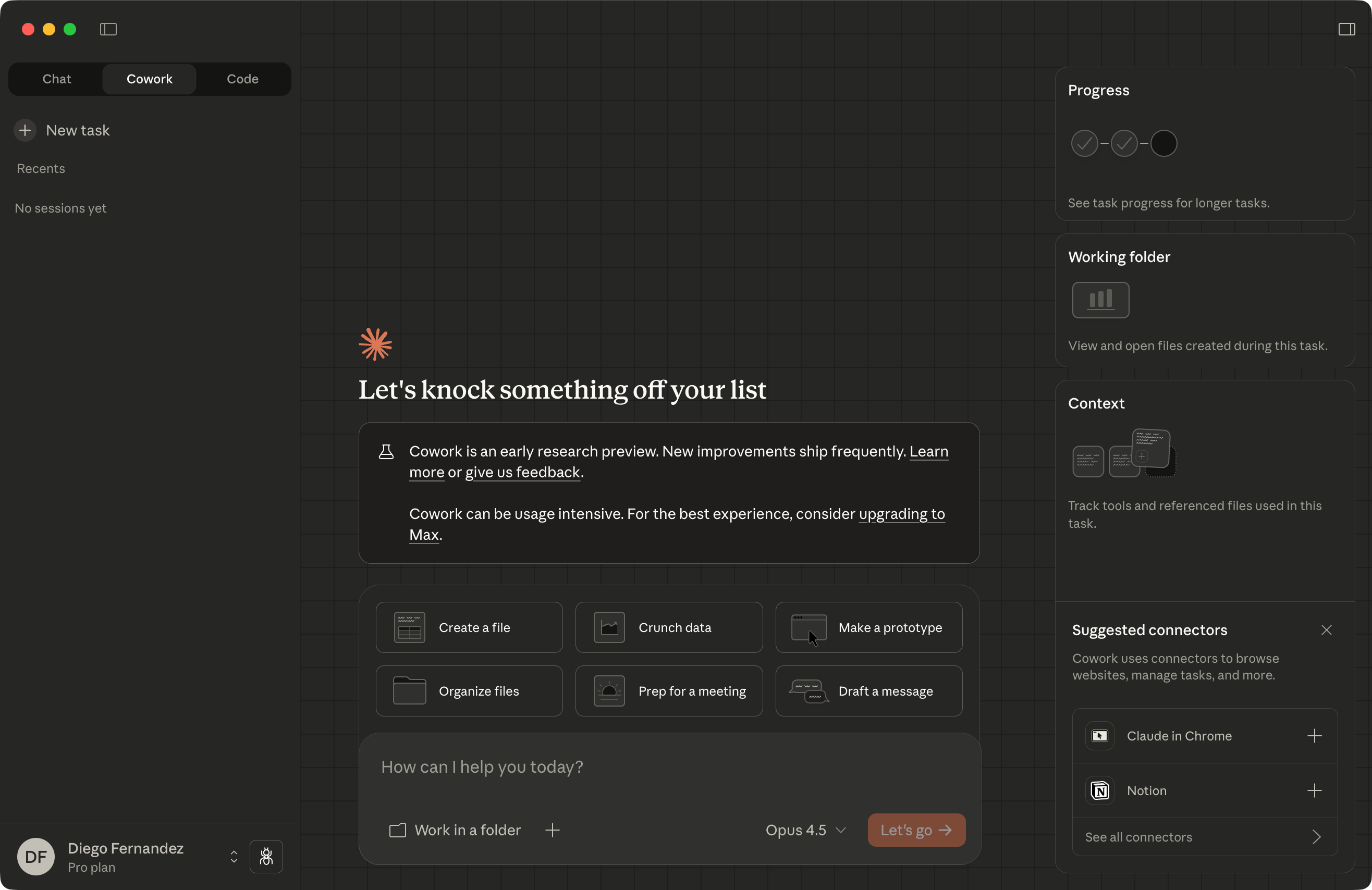The height and width of the screenshot is (890, 1372).
Task: Expand the Diego Fernandez account options
Action: click(x=234, y=857)
